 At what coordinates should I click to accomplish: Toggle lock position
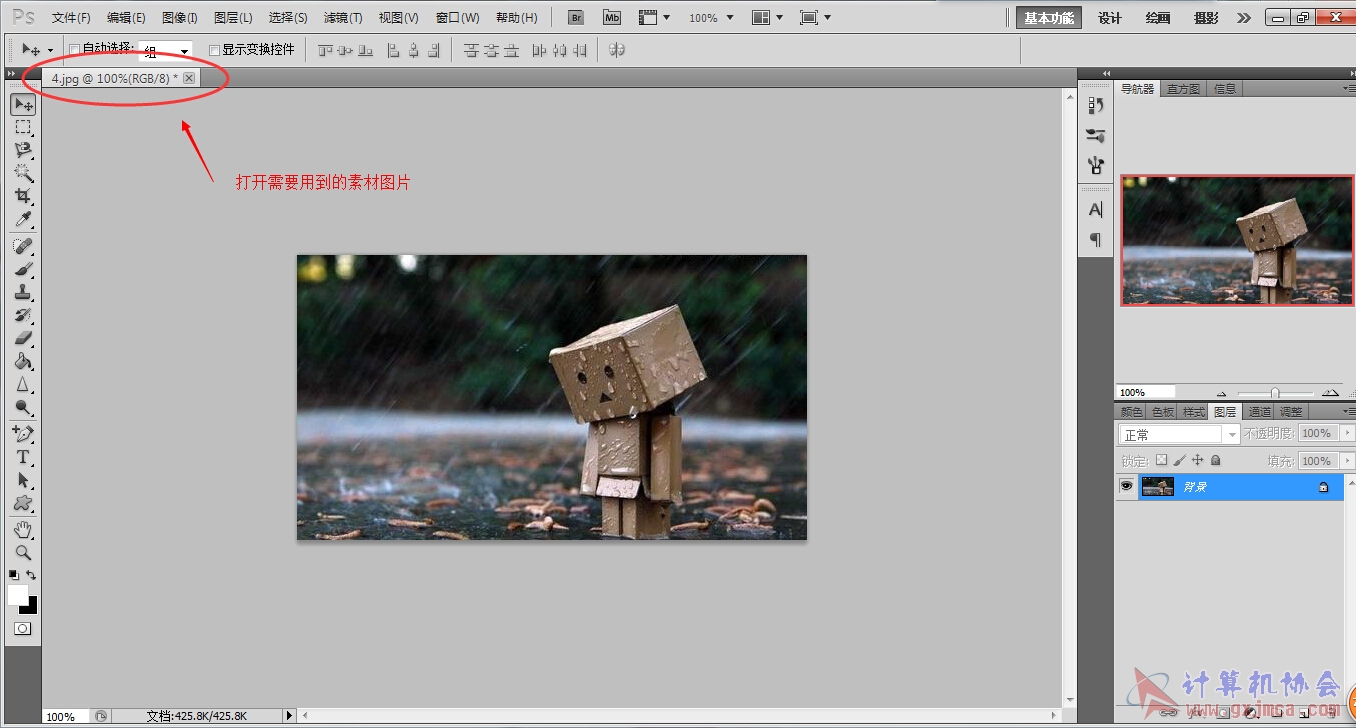click(1197, 460)
